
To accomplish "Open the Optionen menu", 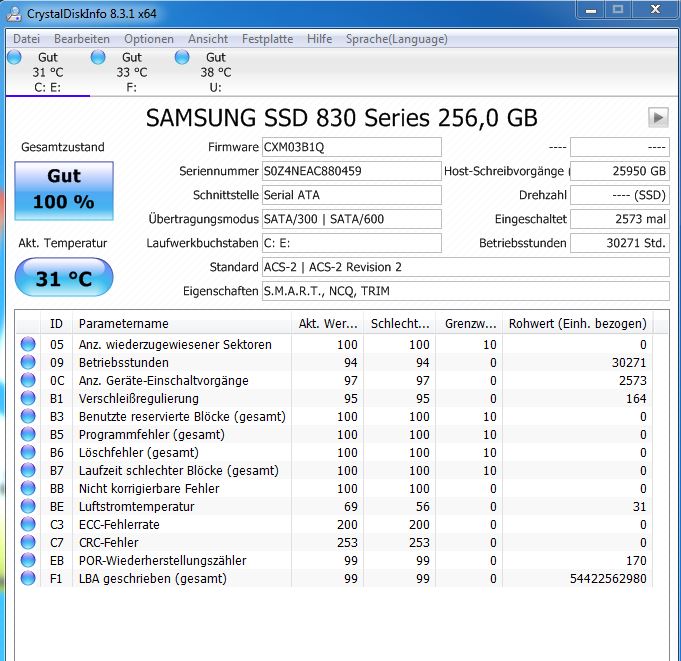I will coord(149,39).
